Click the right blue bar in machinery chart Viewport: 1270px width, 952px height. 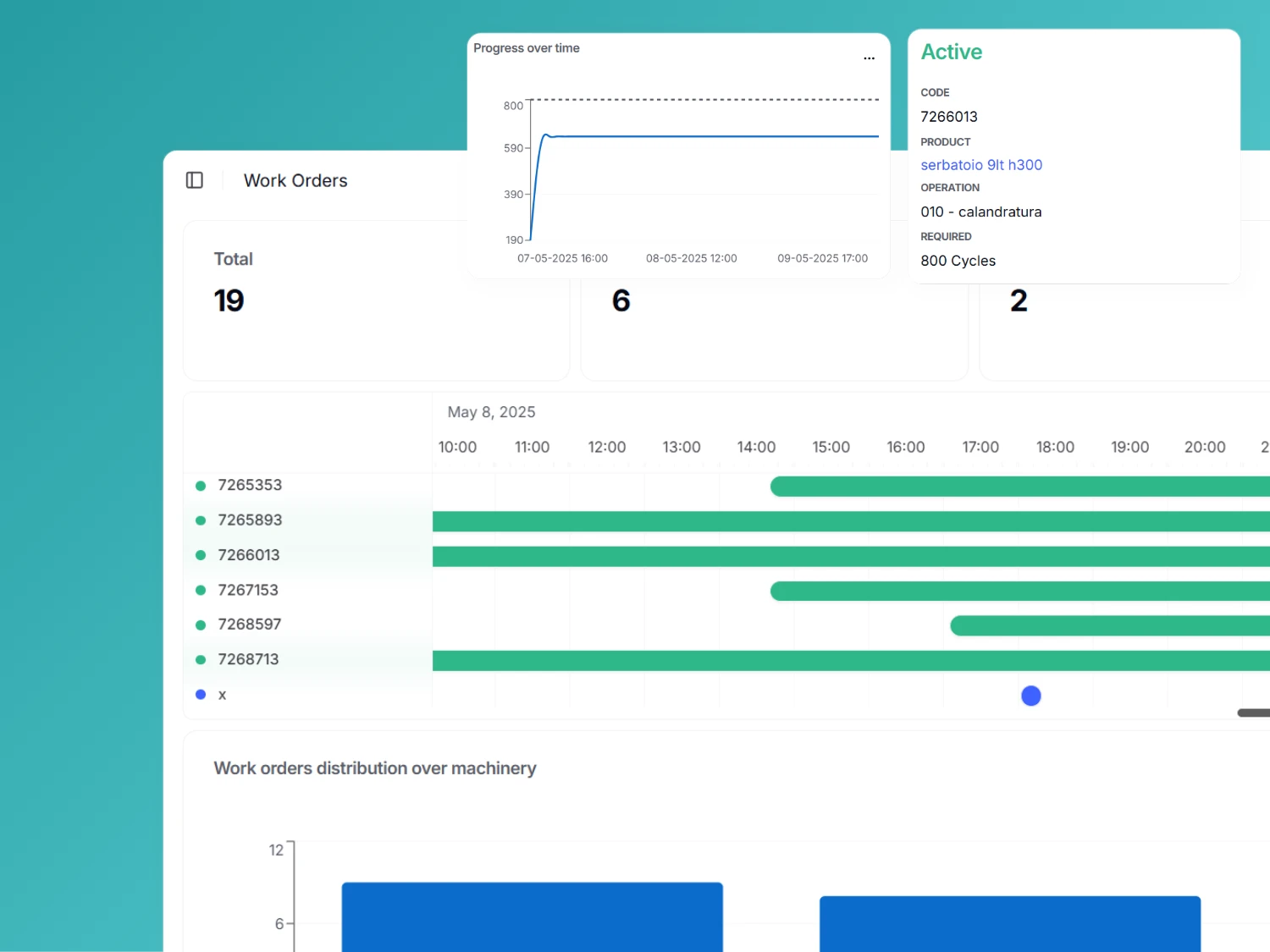click(1010, 924)
